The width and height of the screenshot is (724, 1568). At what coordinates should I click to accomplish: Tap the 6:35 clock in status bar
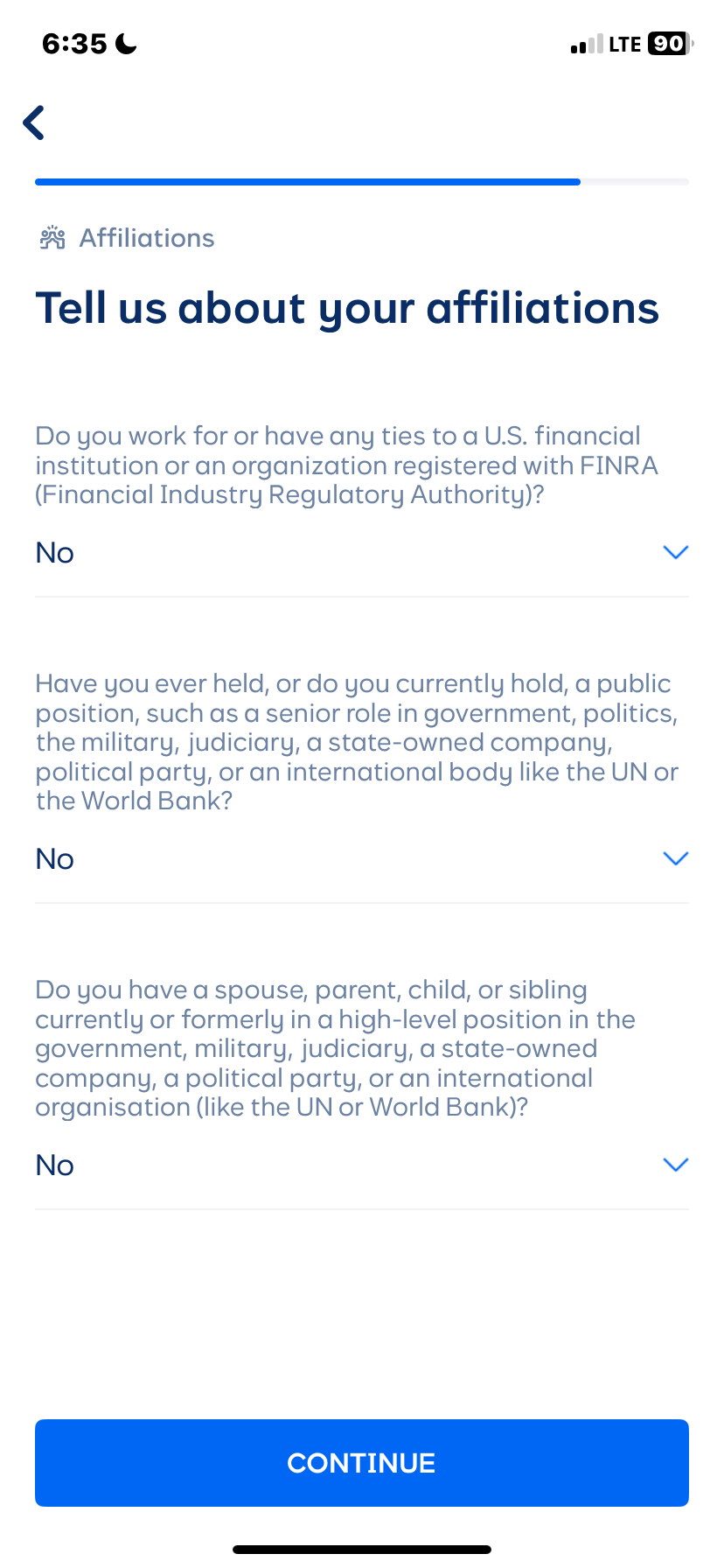74,44
